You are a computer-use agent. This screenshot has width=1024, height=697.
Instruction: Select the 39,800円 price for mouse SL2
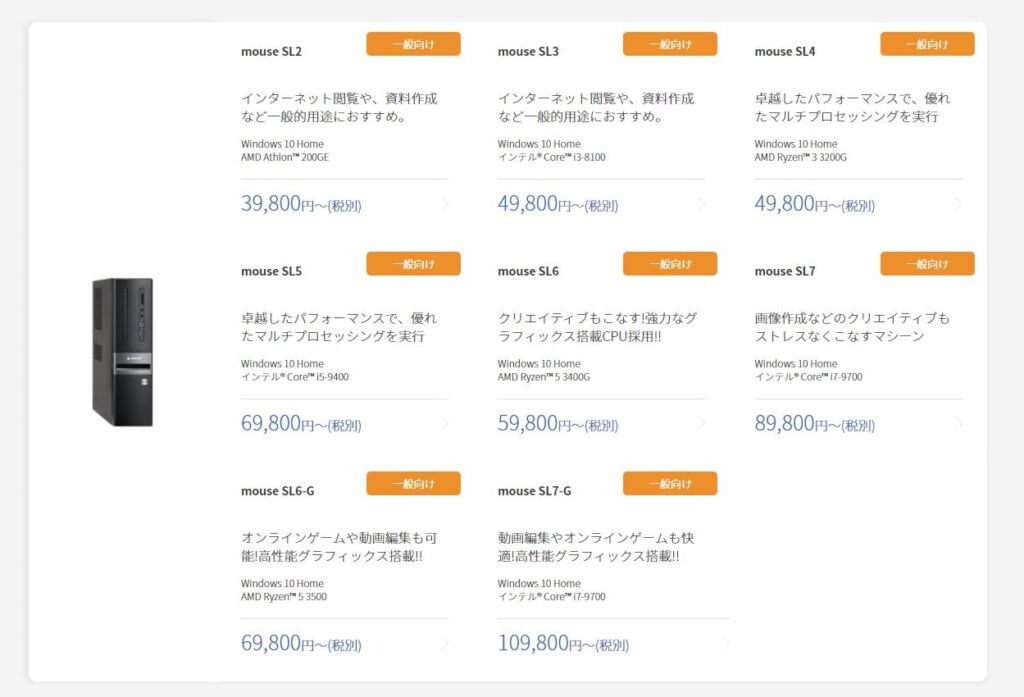pos(301,204)
